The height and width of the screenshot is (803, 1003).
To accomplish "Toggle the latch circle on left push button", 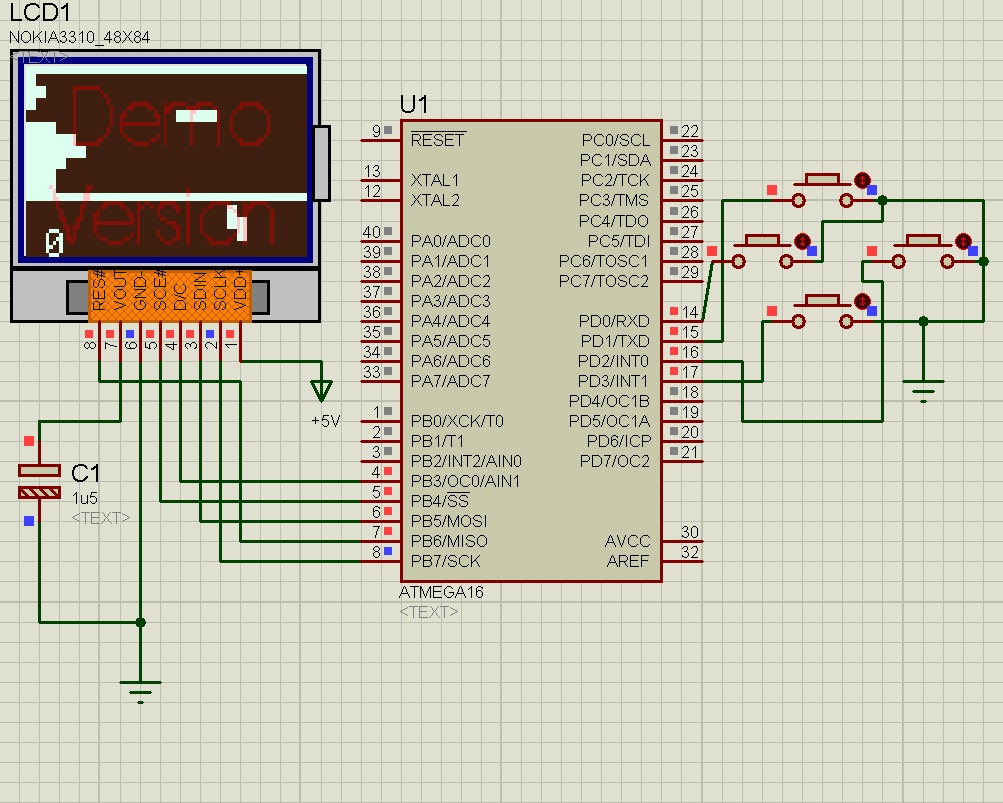I will [x=802, y=241].
